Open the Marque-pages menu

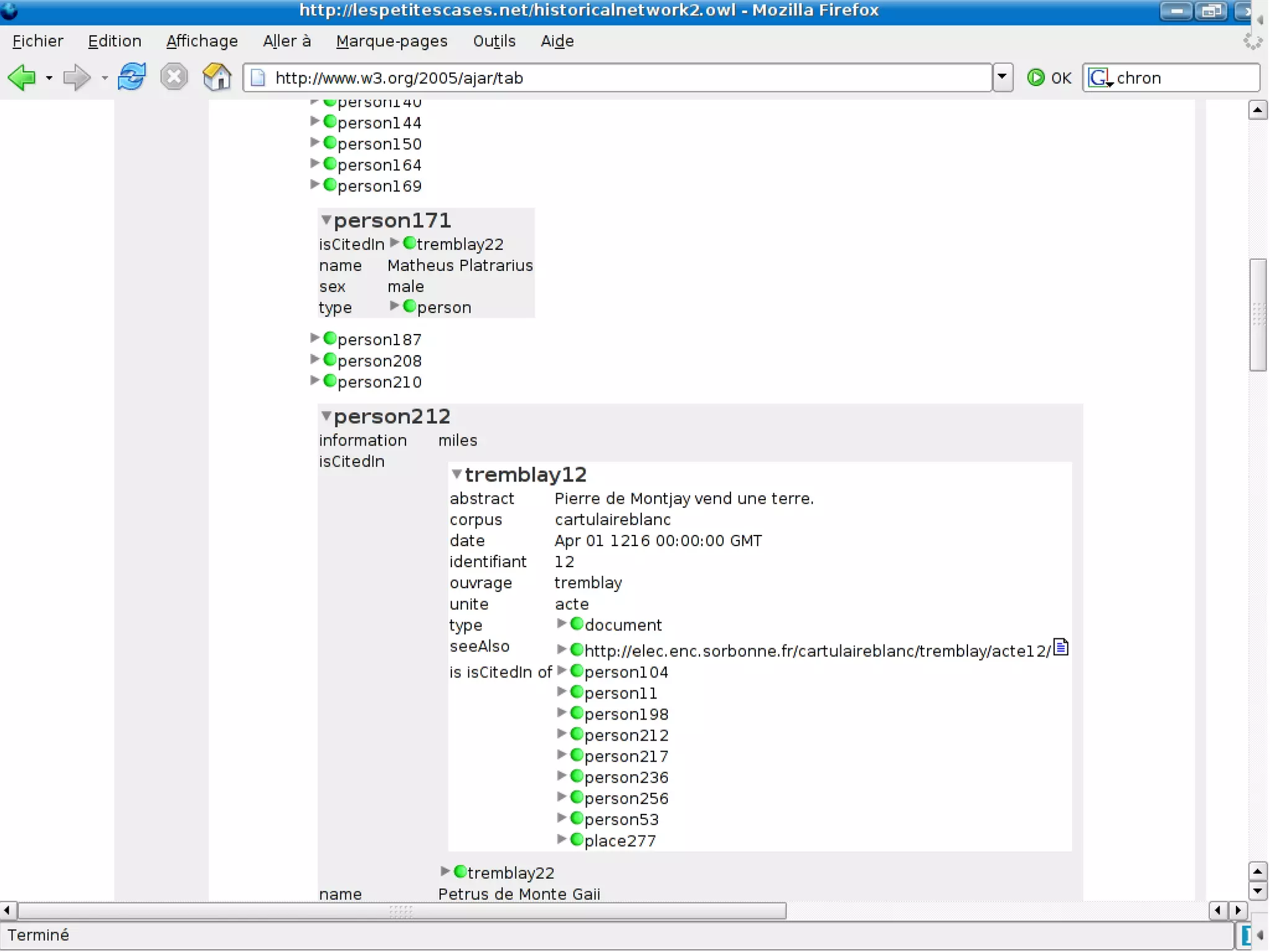pyautogui.click(x=391, y=41)
